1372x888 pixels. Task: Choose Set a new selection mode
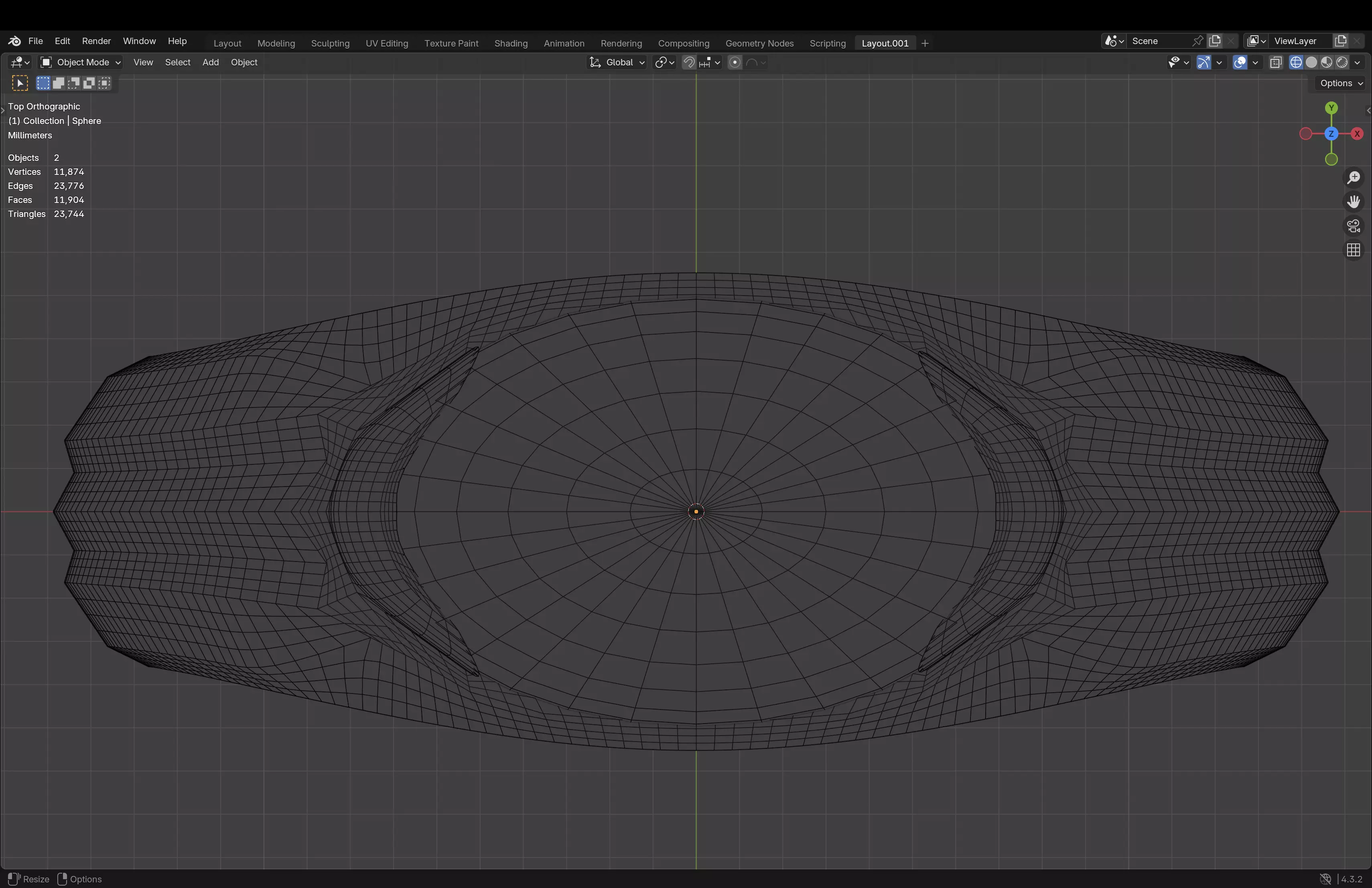point(43,83)
